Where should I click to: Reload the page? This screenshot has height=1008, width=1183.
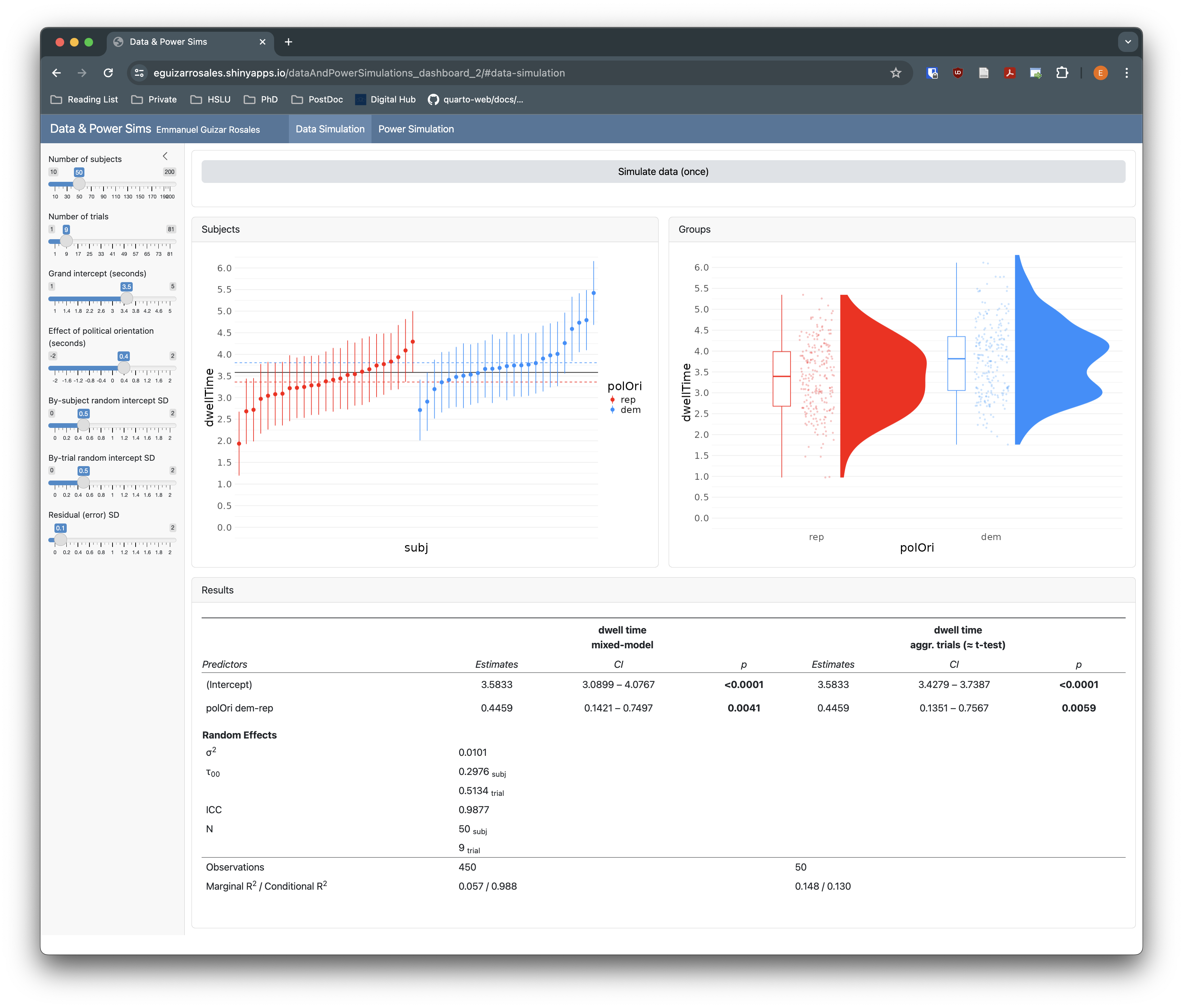(109, 73)
